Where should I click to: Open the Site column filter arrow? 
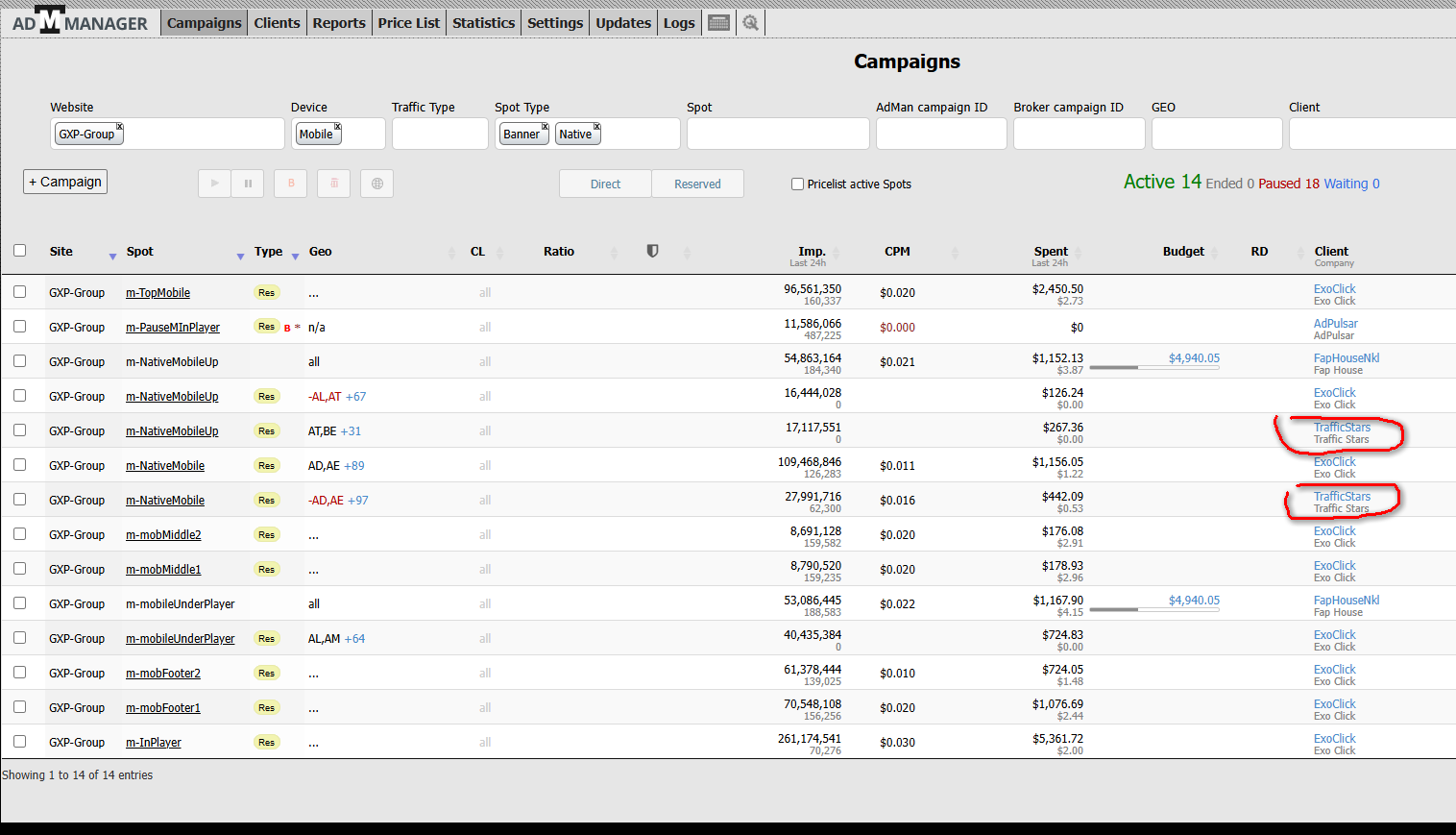pos(112,257)
